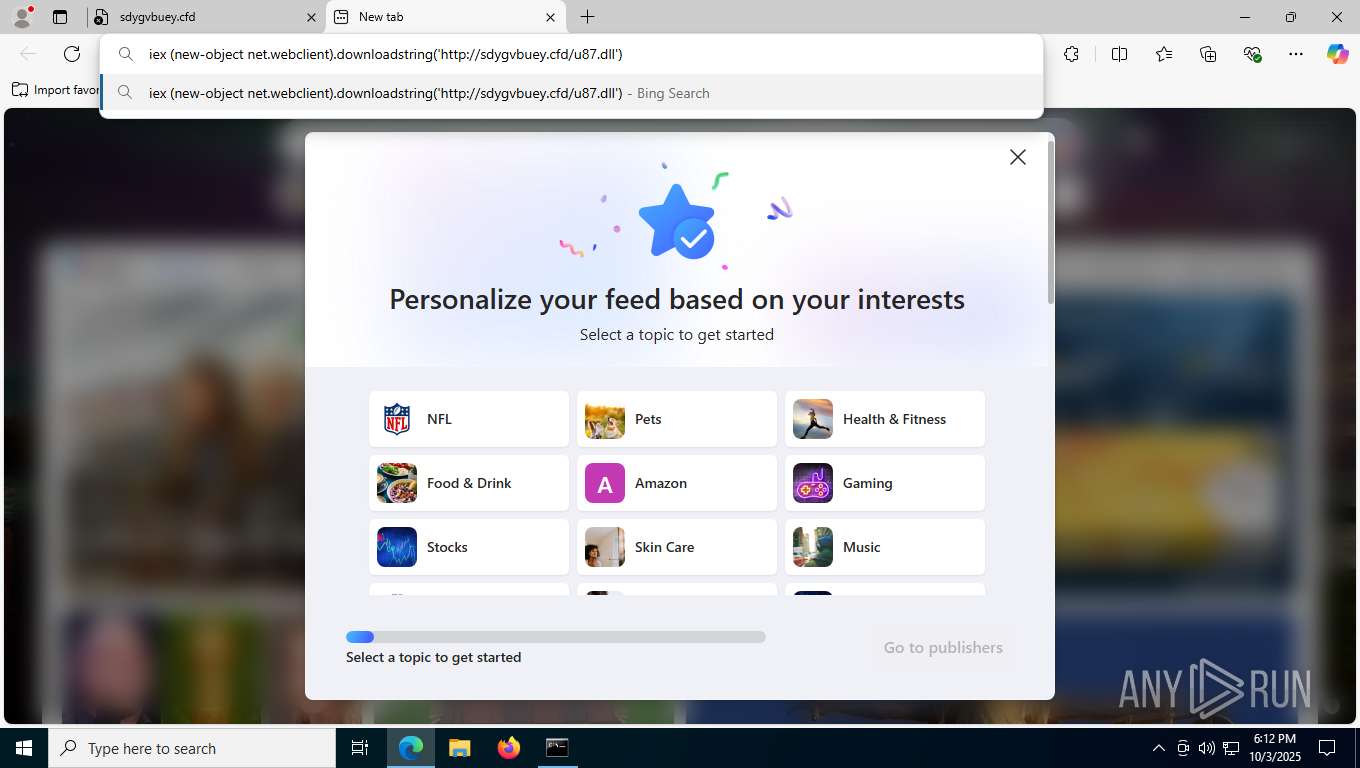The image size is (1360, 768).
Task: Select the Stocks topic card
Action: pyautogui.click(x=469, y=547)
